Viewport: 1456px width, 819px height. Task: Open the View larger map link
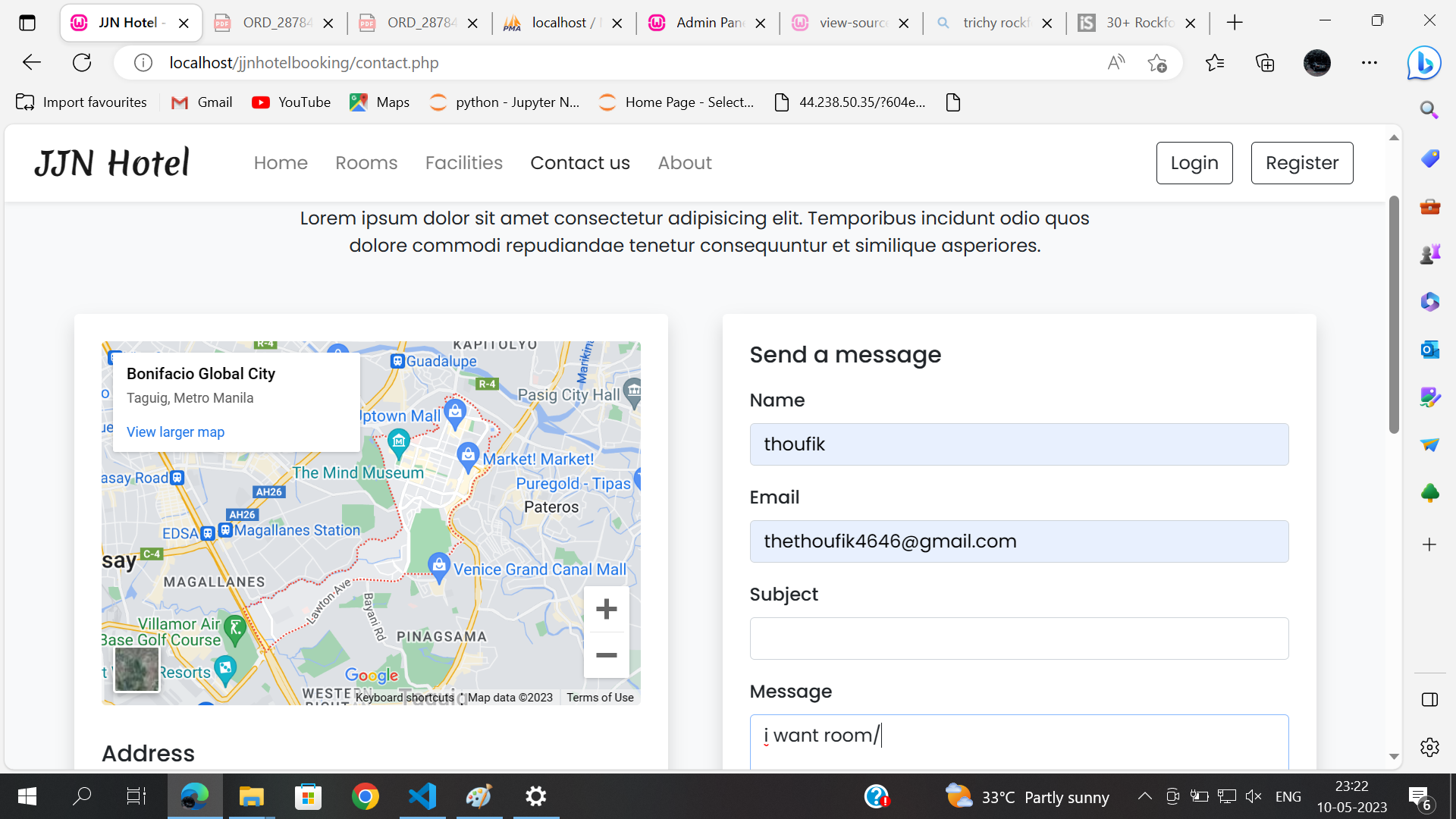[x=175, y=431]
